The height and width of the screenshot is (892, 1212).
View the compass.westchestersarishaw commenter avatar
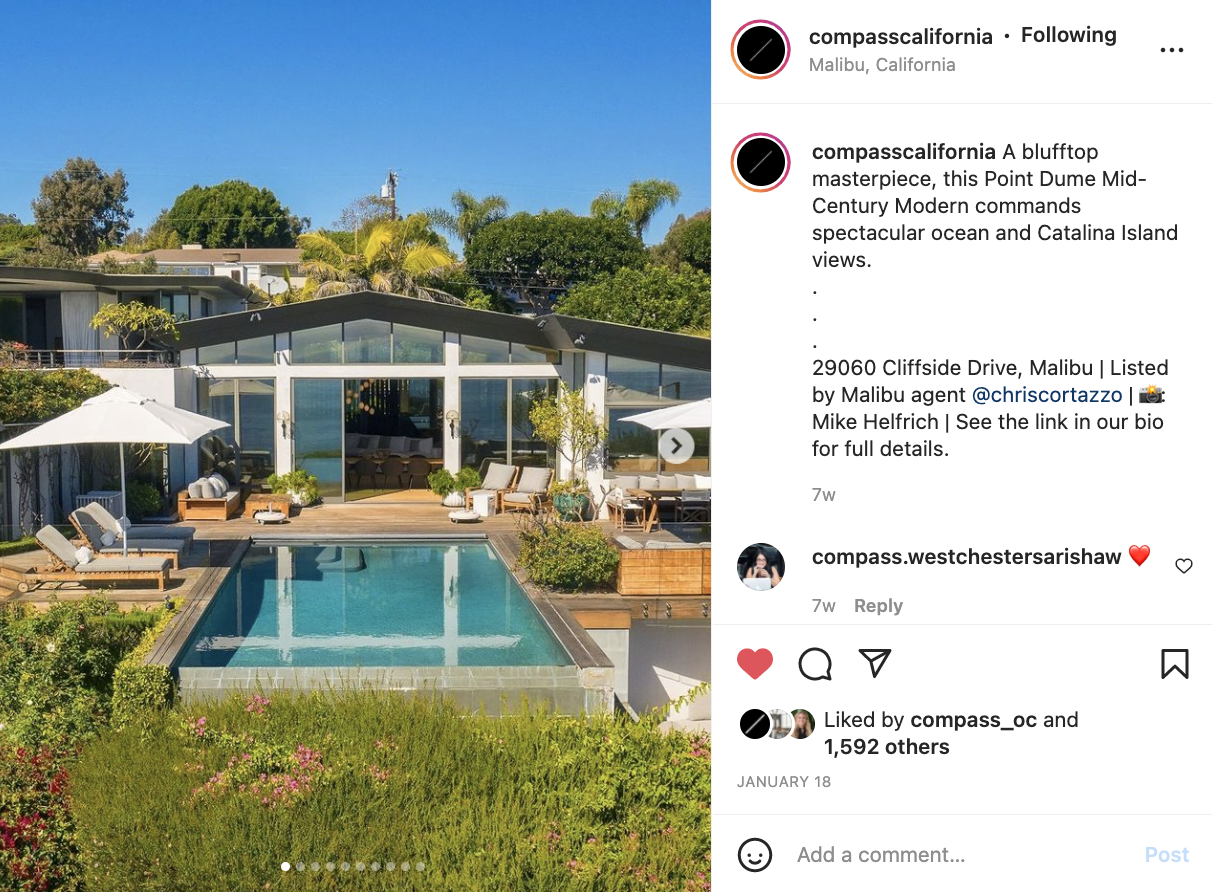coord(761,567)
